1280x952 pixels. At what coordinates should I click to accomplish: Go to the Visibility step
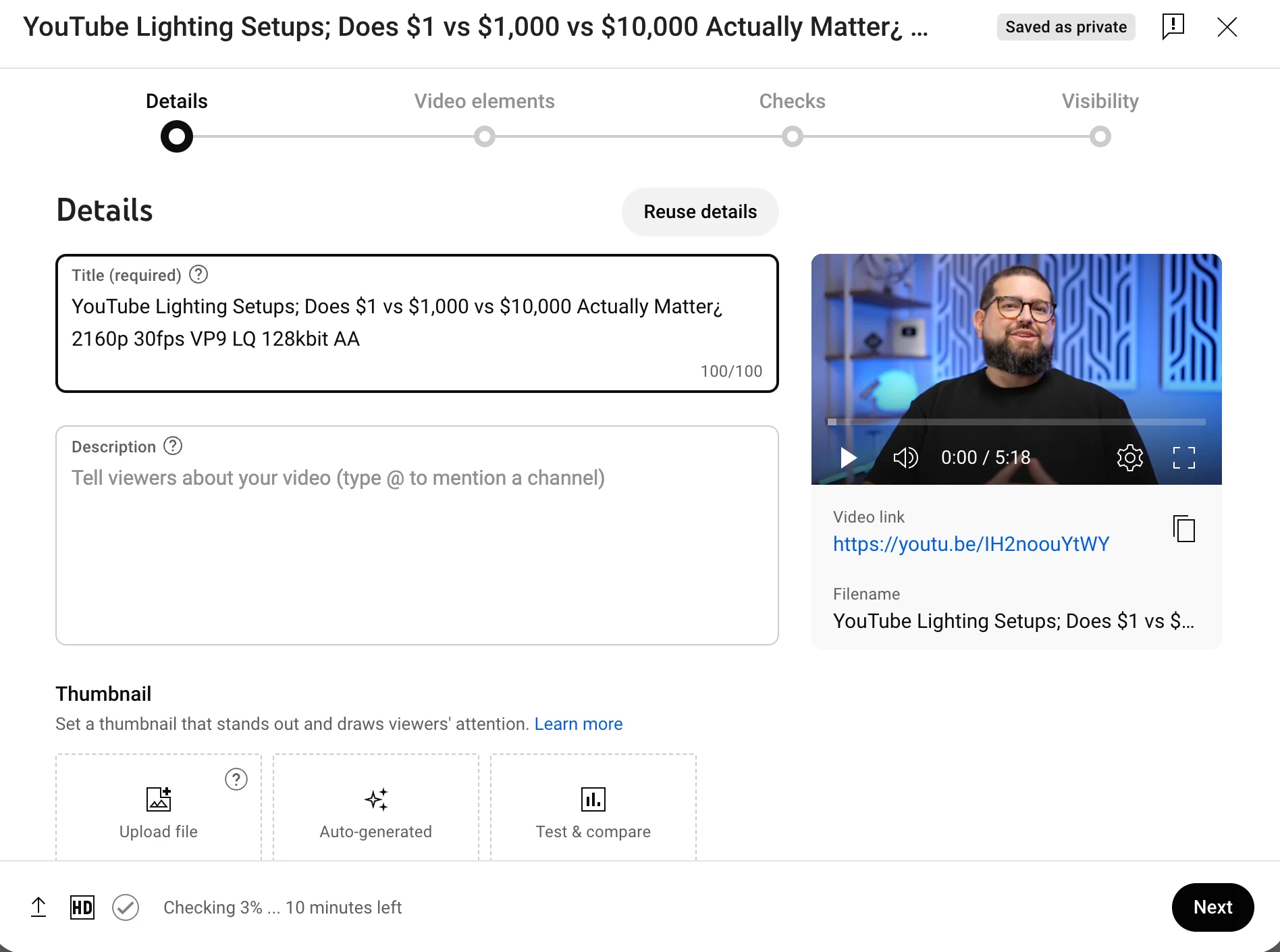[x=1100, y=119]
